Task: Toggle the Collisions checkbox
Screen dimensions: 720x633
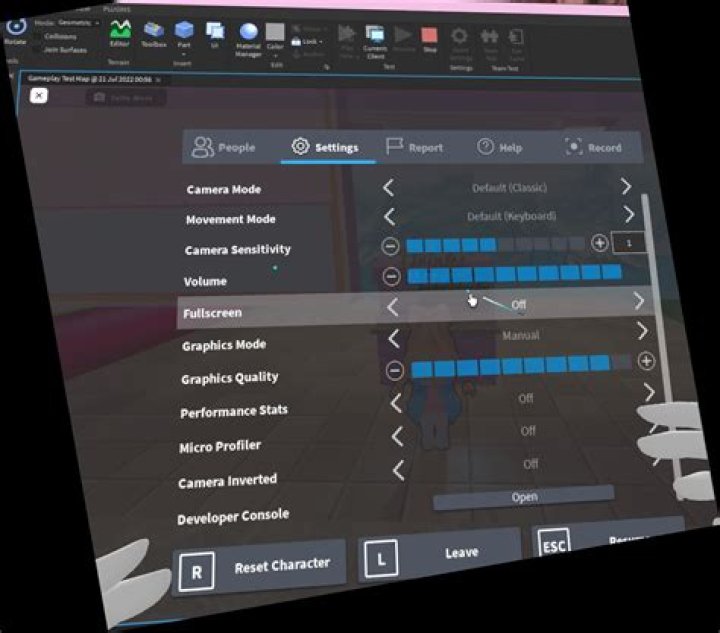Action: 38,35
